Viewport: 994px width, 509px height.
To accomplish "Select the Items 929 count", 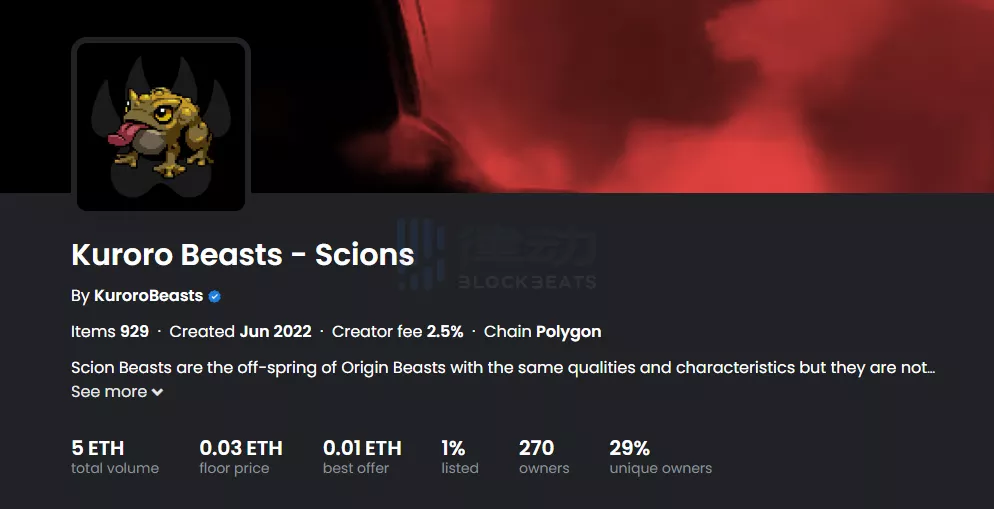I will pyautogui.click(x=110, y=331).
